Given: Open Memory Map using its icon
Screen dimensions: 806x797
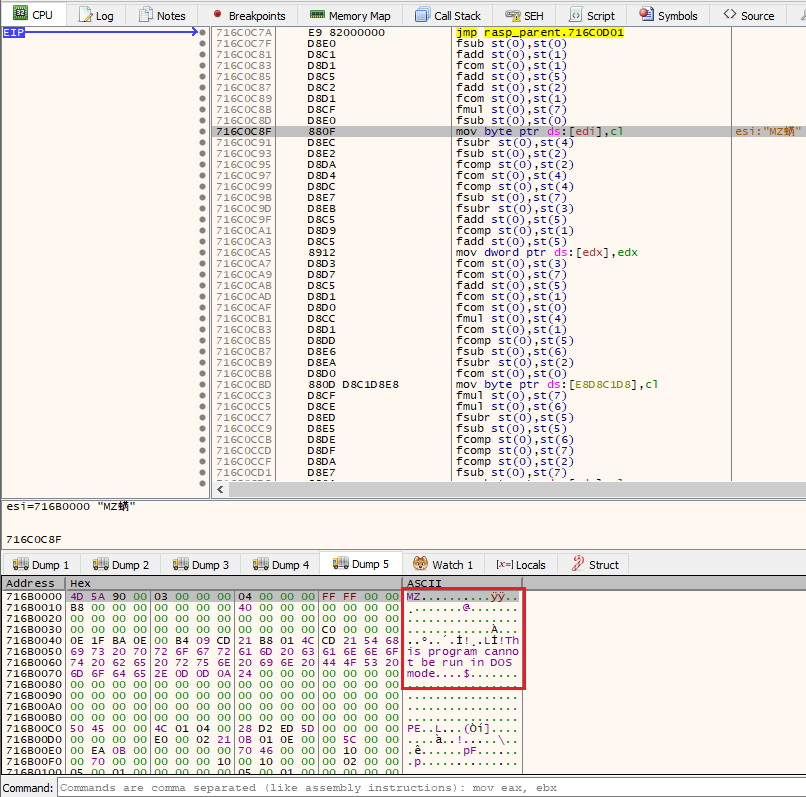Looking at the screenshot, I should pyautogui.click(x=316, y=15).
